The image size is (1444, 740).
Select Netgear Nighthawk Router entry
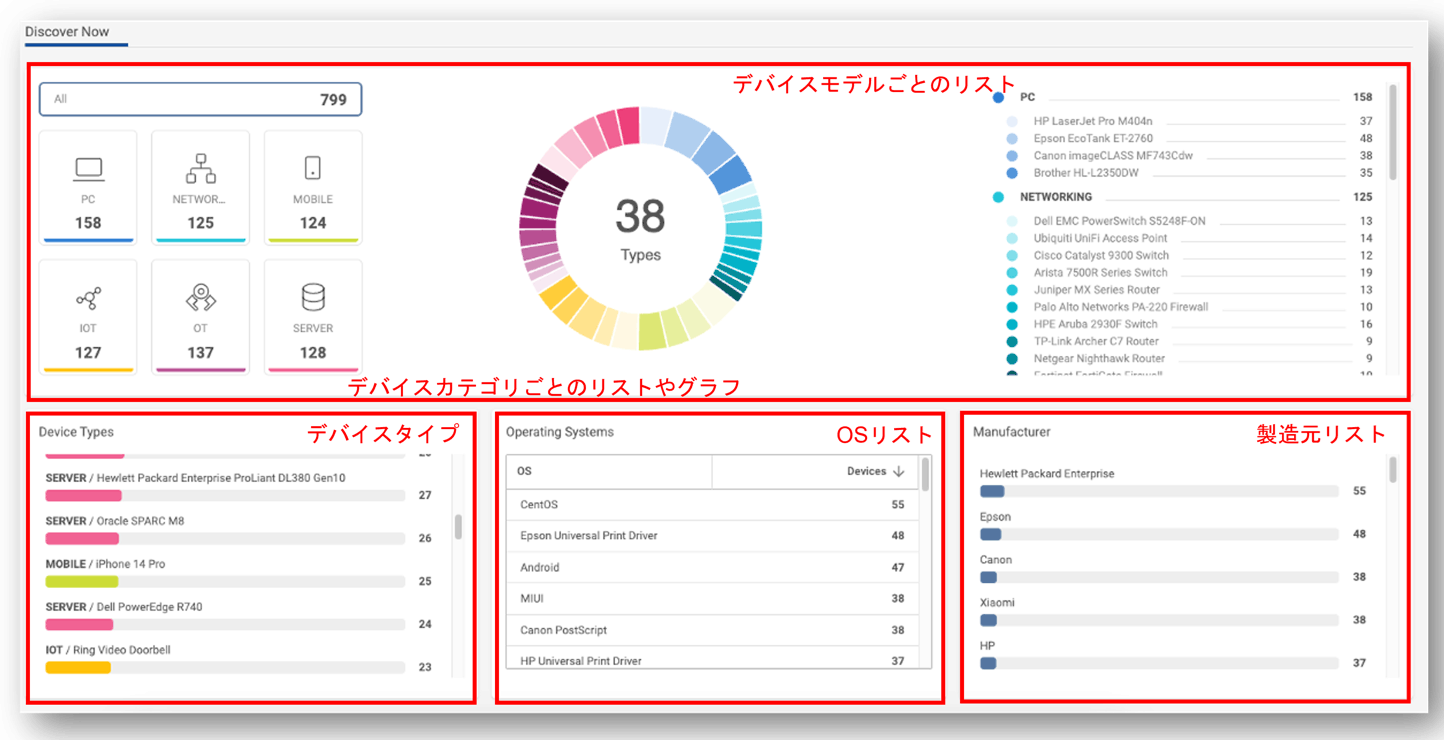[1188, 358]
